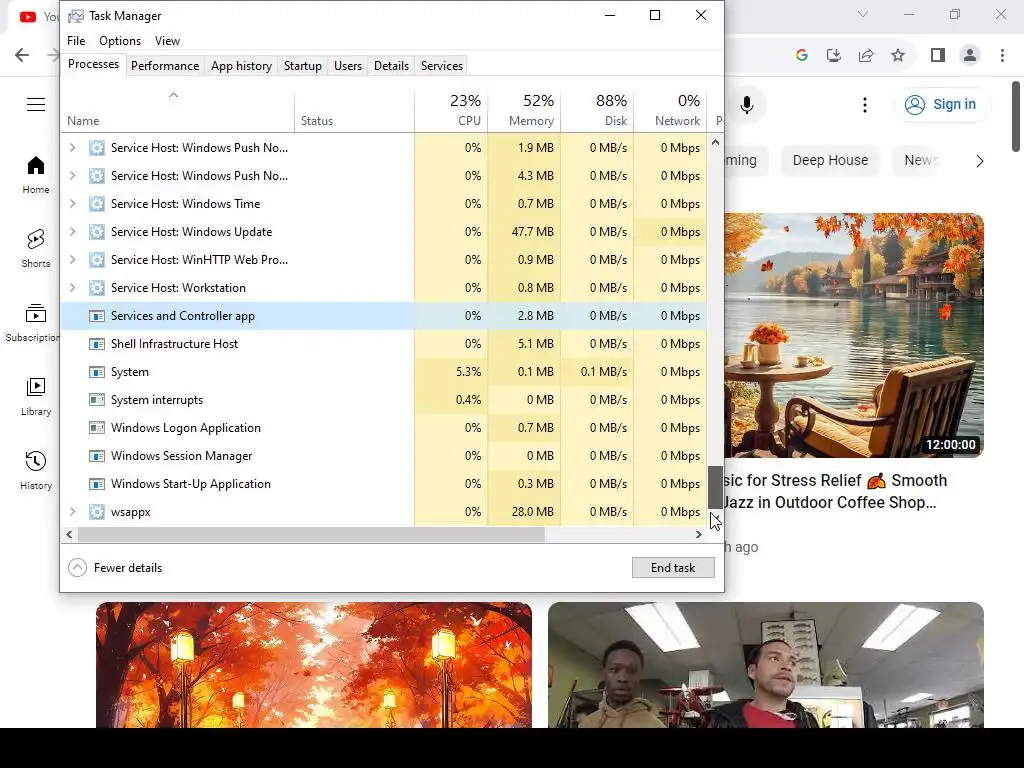Screen dimensions: 1024x768
Task: Expand Service Host: WinHTTP Web Pro... group
Action: click(x=72, y=260)
